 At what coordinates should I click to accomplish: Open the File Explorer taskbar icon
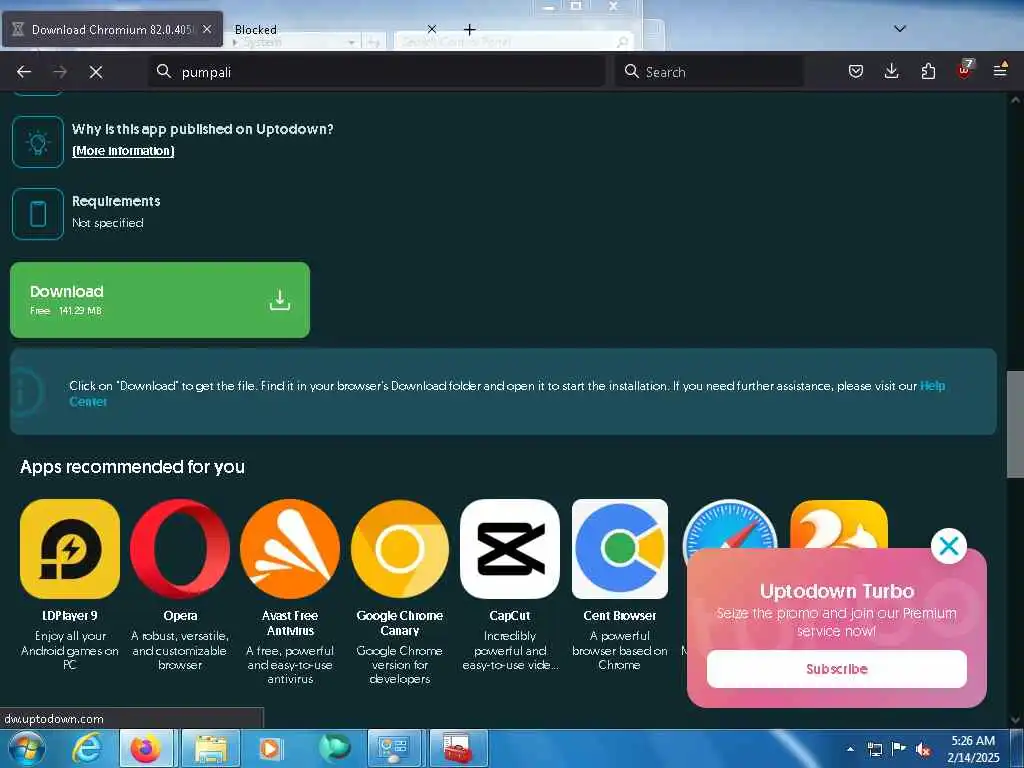(x=210, y=748)
